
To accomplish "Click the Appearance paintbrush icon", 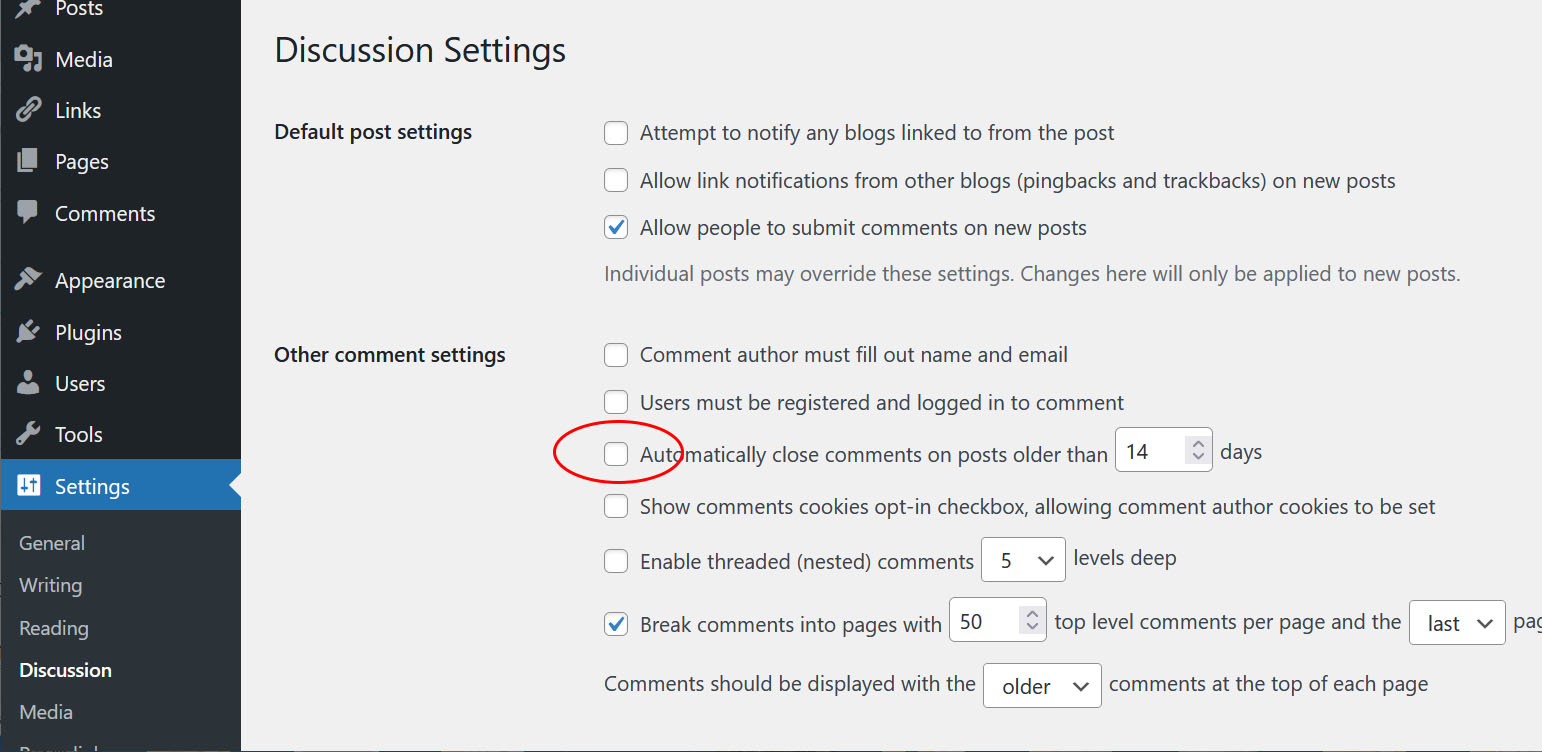I will pyautogui.click(x=28, y=280).
